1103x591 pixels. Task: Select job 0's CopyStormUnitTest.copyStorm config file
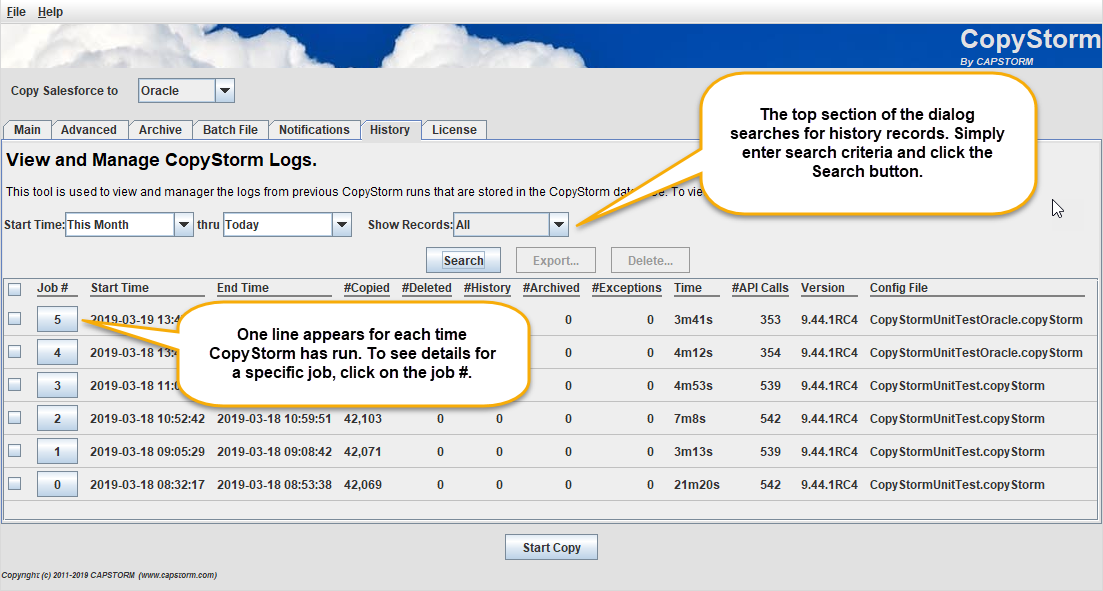click(957, 485)
